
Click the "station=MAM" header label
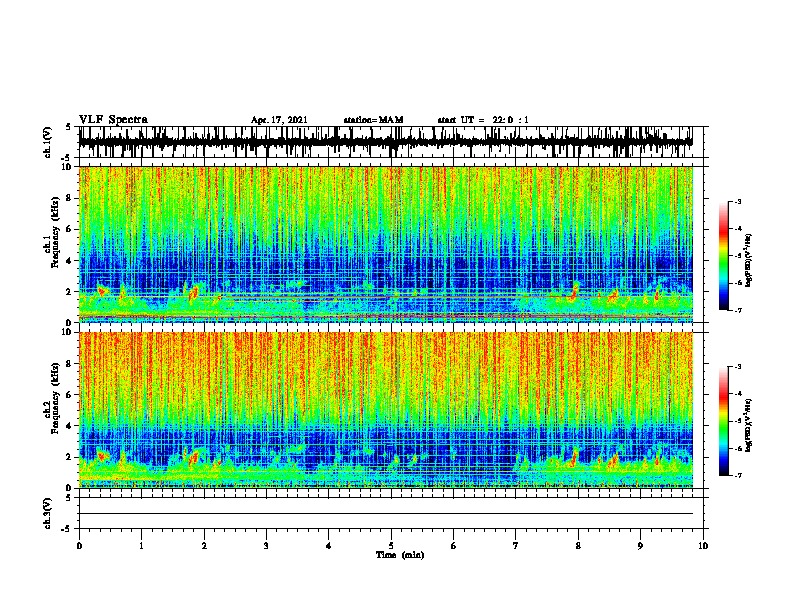[x=373, y=120]
